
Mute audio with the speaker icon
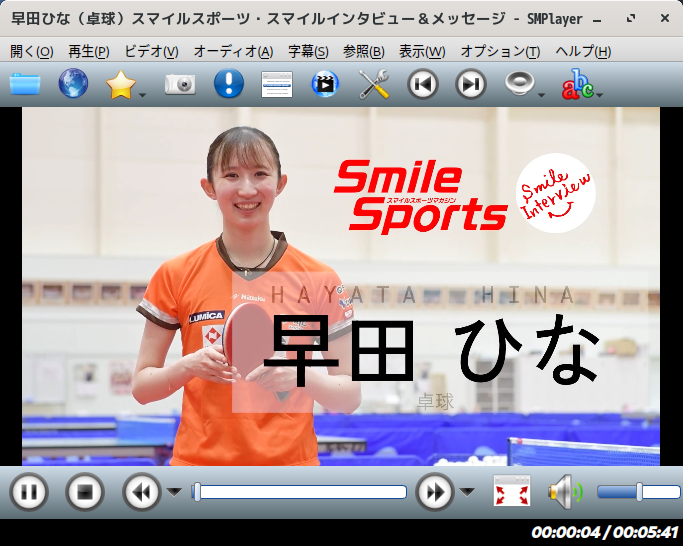pyautogui.click(x=565, y=492)
